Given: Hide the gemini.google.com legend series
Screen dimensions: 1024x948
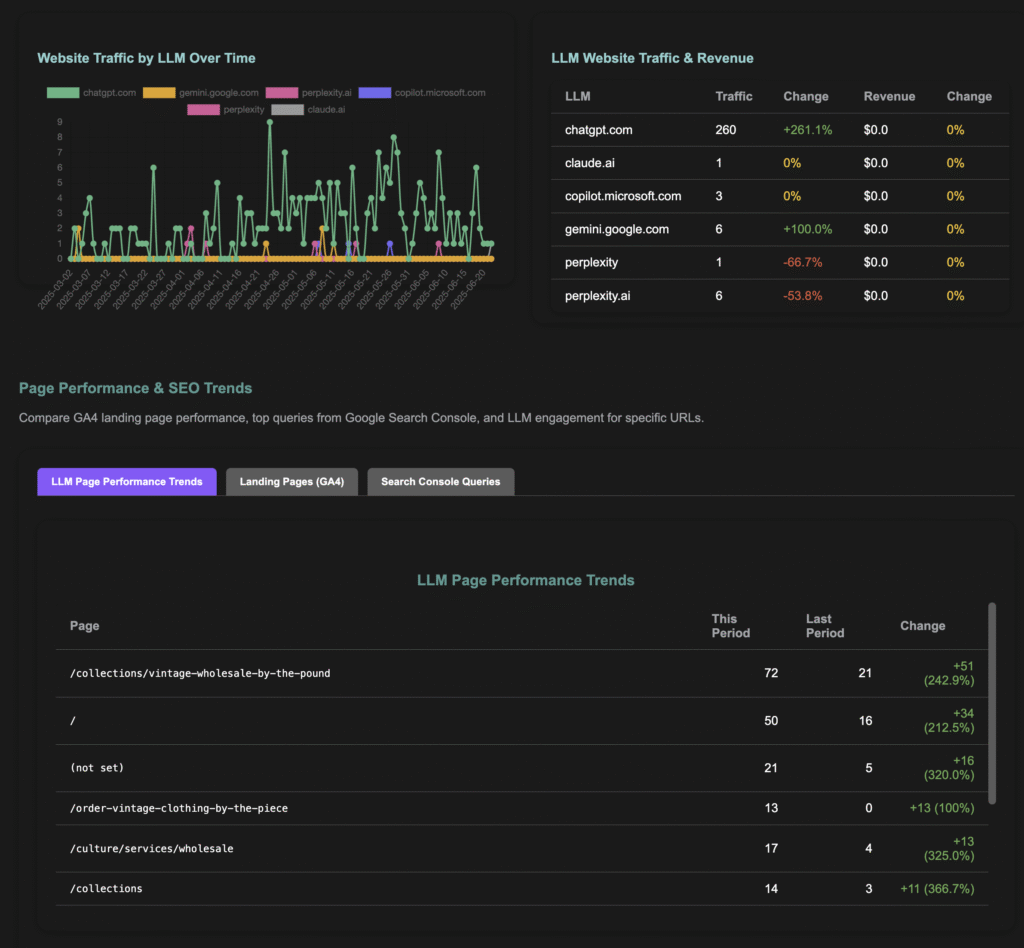Looking at the screenshot, I should pyautogui.click(x=200, y=93).
